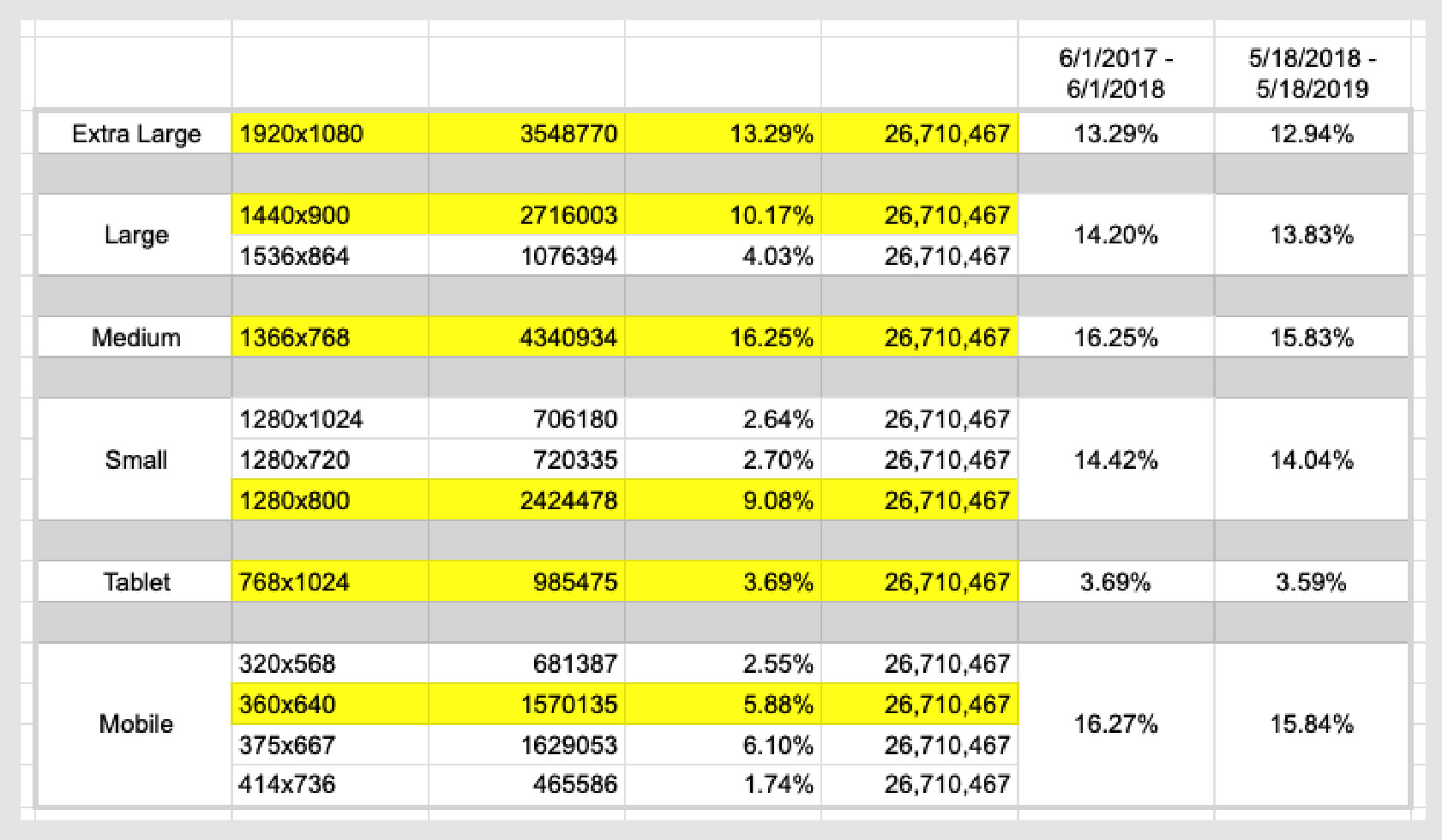Image resolution: width=1442 pixels, height=840 pixels.
Task: Select the Small merged category cell
Action: point(135,459)
